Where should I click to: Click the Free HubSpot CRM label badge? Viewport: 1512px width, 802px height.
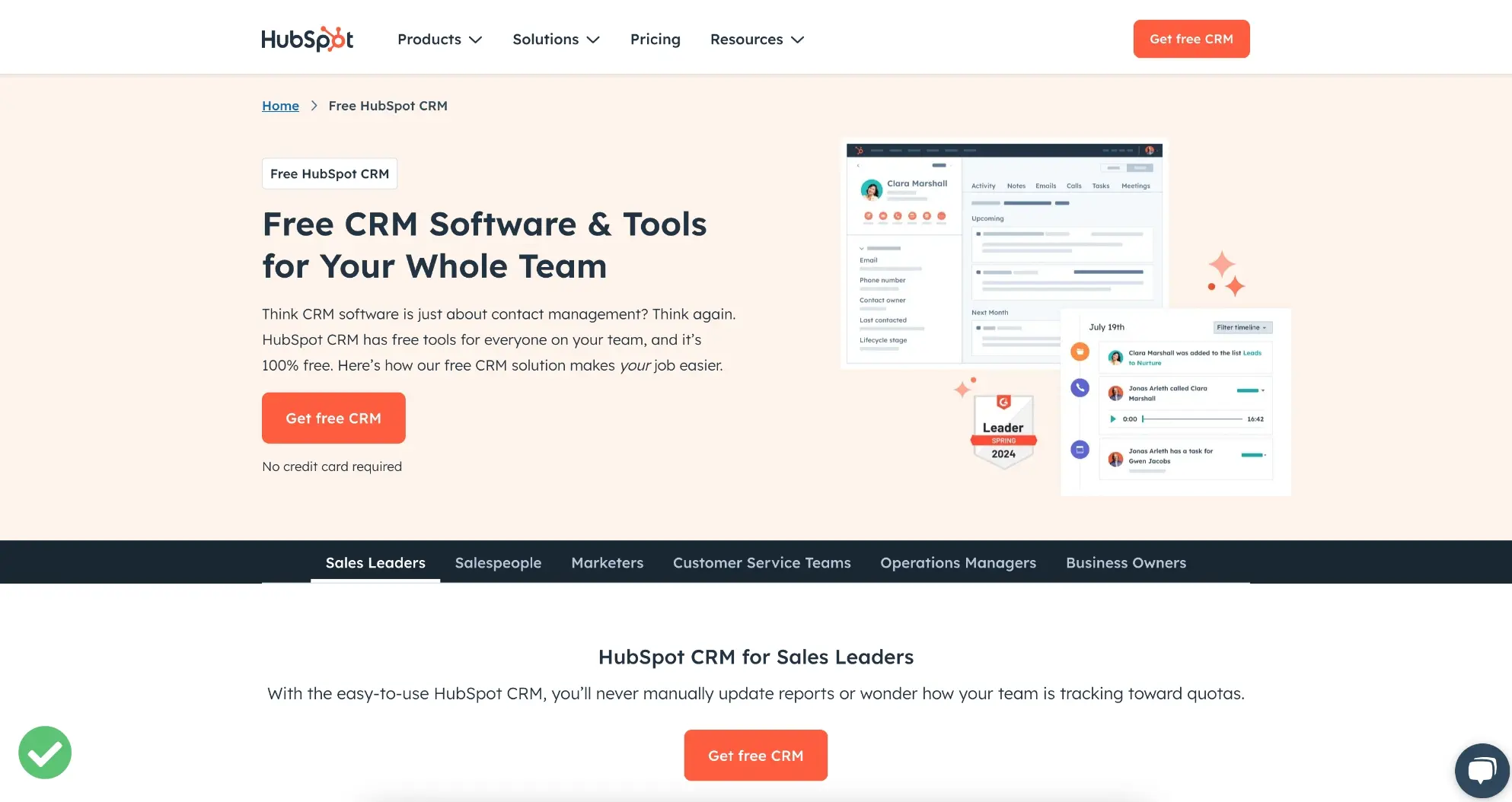click(330, 173)
